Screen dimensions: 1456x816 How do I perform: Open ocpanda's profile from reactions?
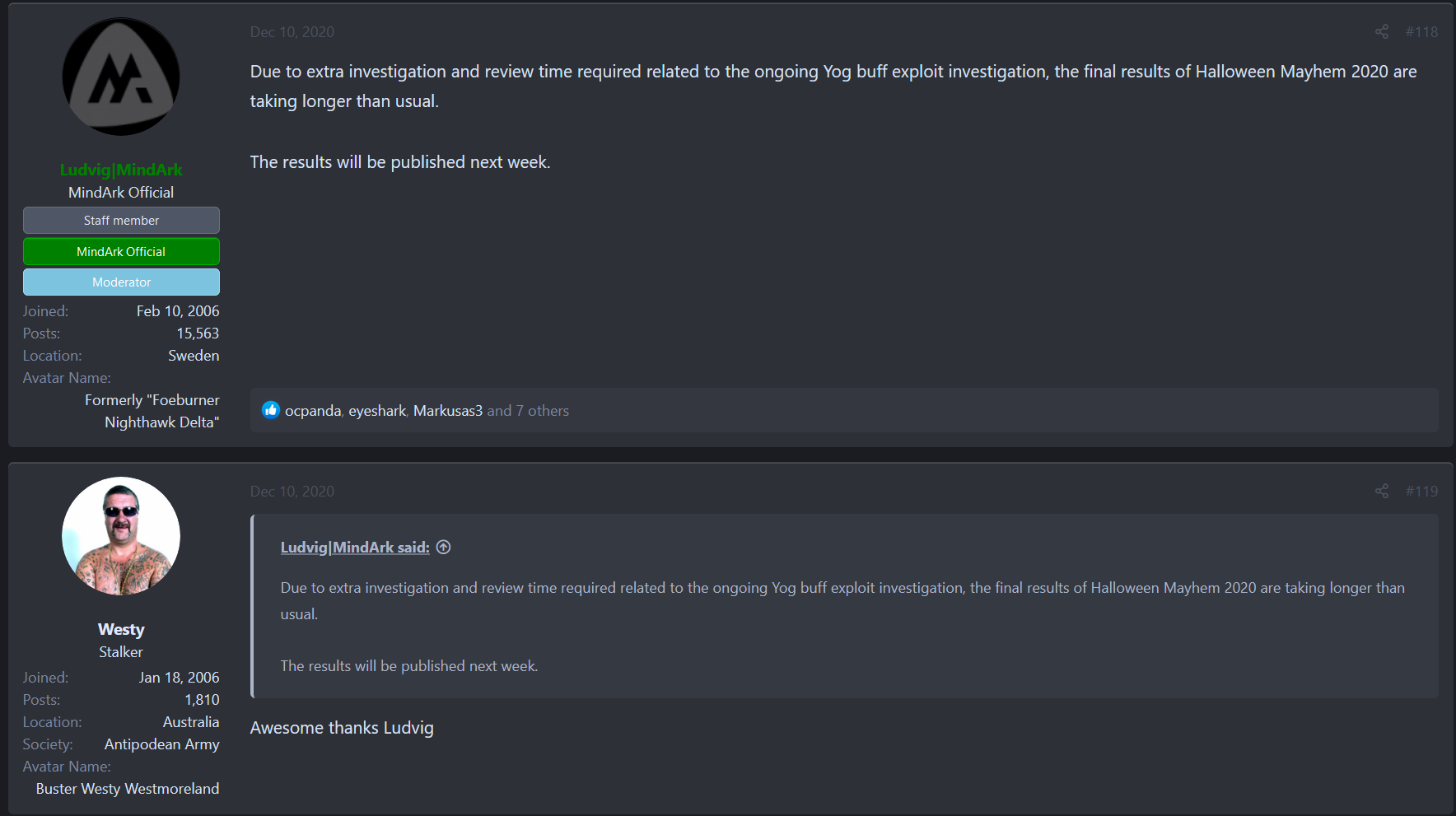(x=313, y=411)
